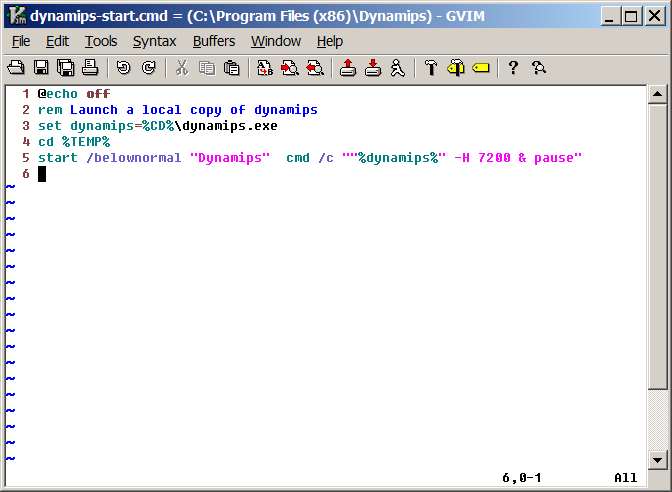Click the word 'Launch' on line 2
The image size is (672, 492).
click(x=94, y=110)
